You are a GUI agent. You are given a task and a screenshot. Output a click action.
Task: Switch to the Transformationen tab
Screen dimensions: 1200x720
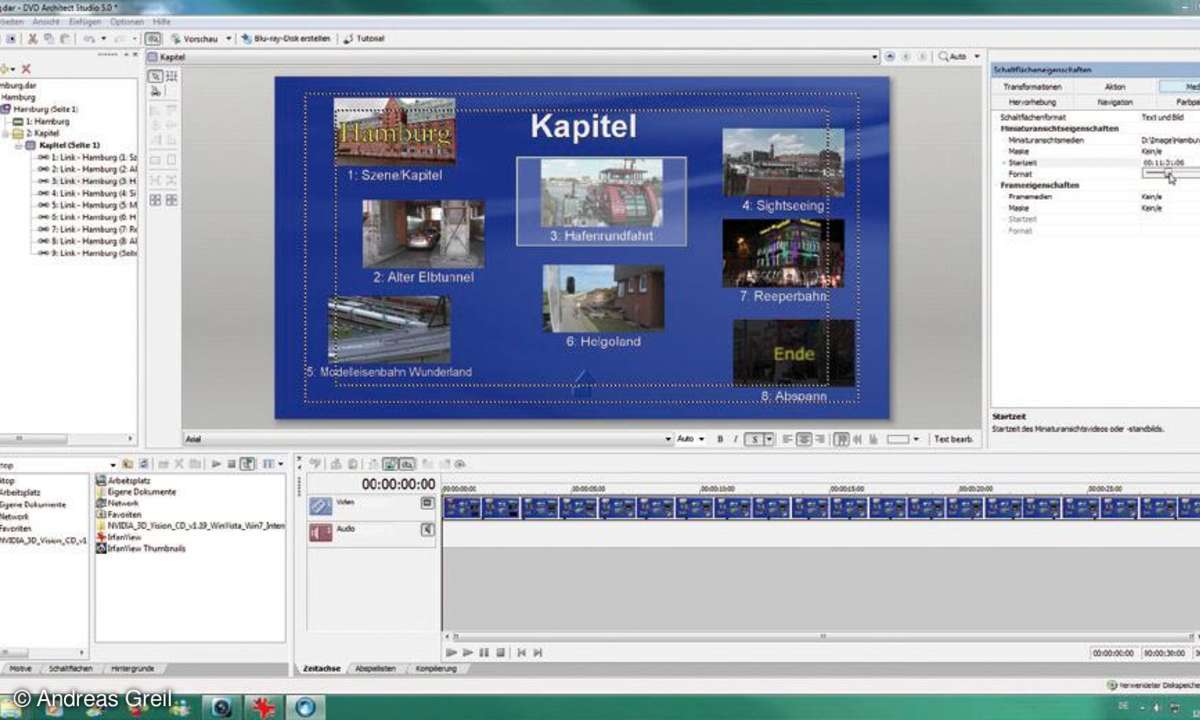[1034, 87]
